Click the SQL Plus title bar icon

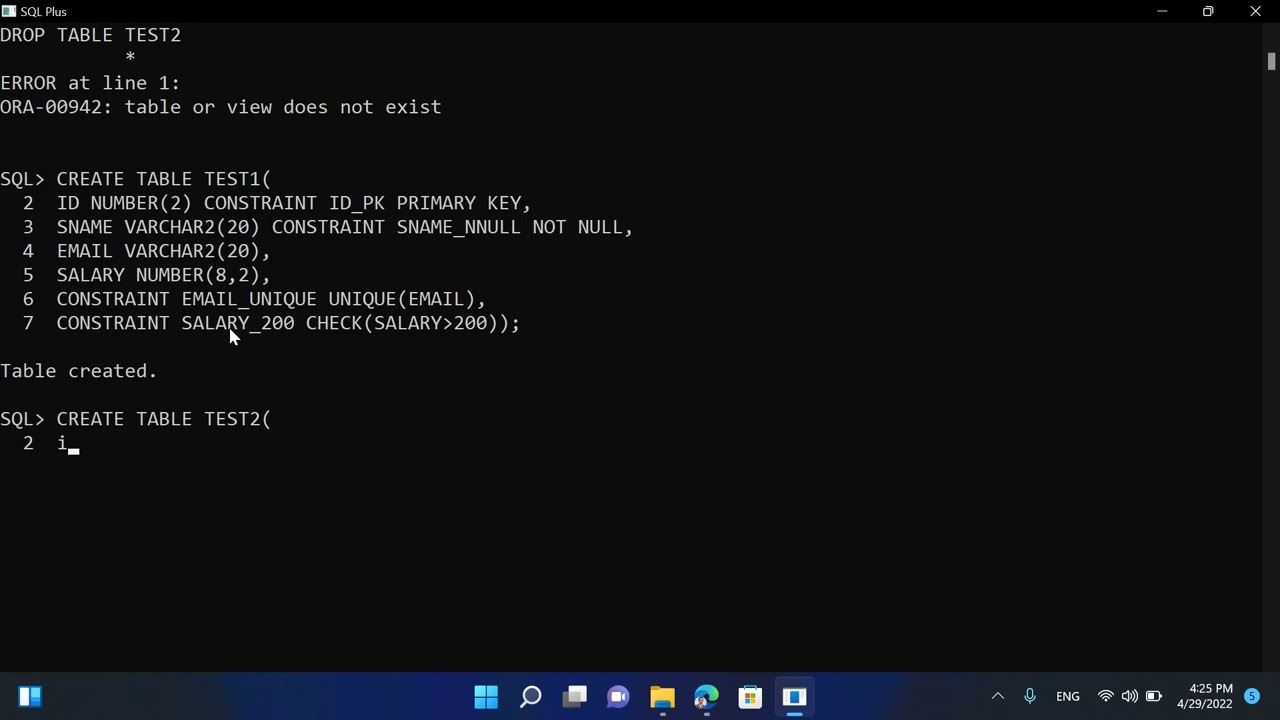(9, 11)
